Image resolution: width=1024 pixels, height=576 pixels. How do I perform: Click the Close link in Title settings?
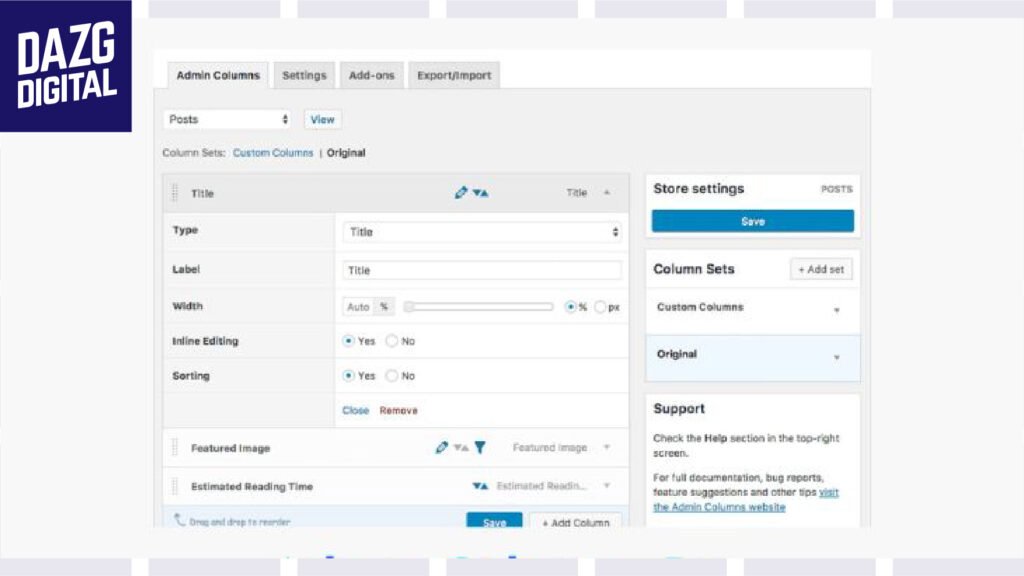(355, 410)
